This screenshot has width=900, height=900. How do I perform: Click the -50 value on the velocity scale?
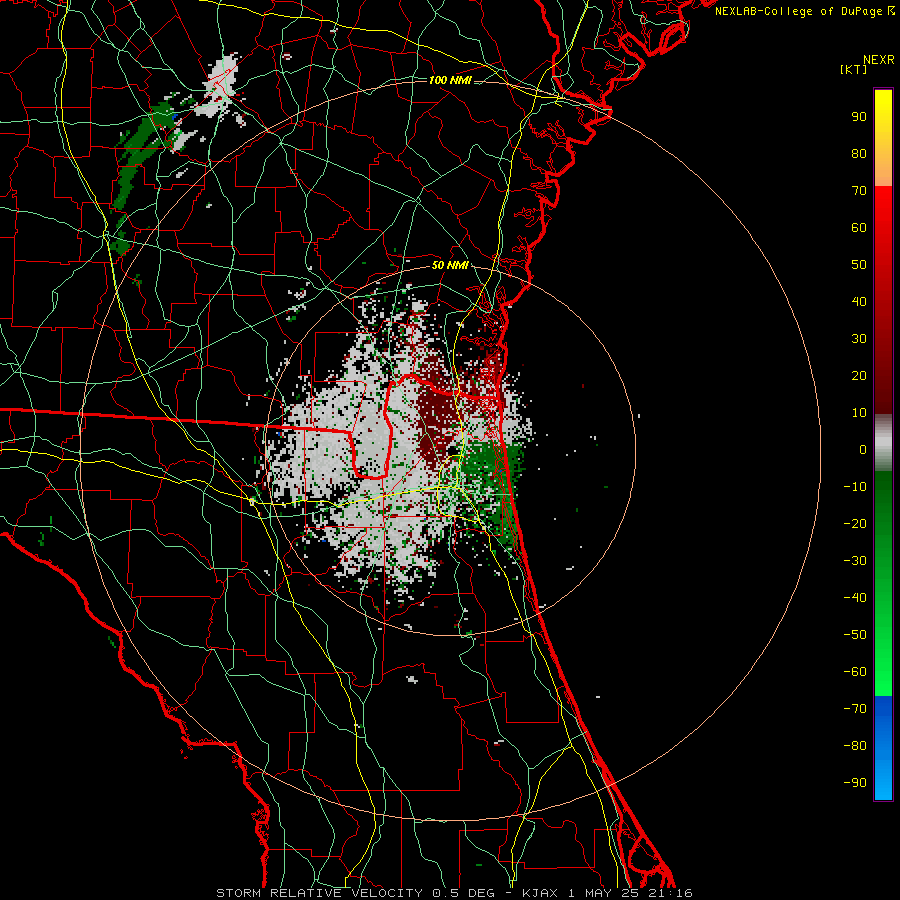pyautogui.click(x=855, y=635)
